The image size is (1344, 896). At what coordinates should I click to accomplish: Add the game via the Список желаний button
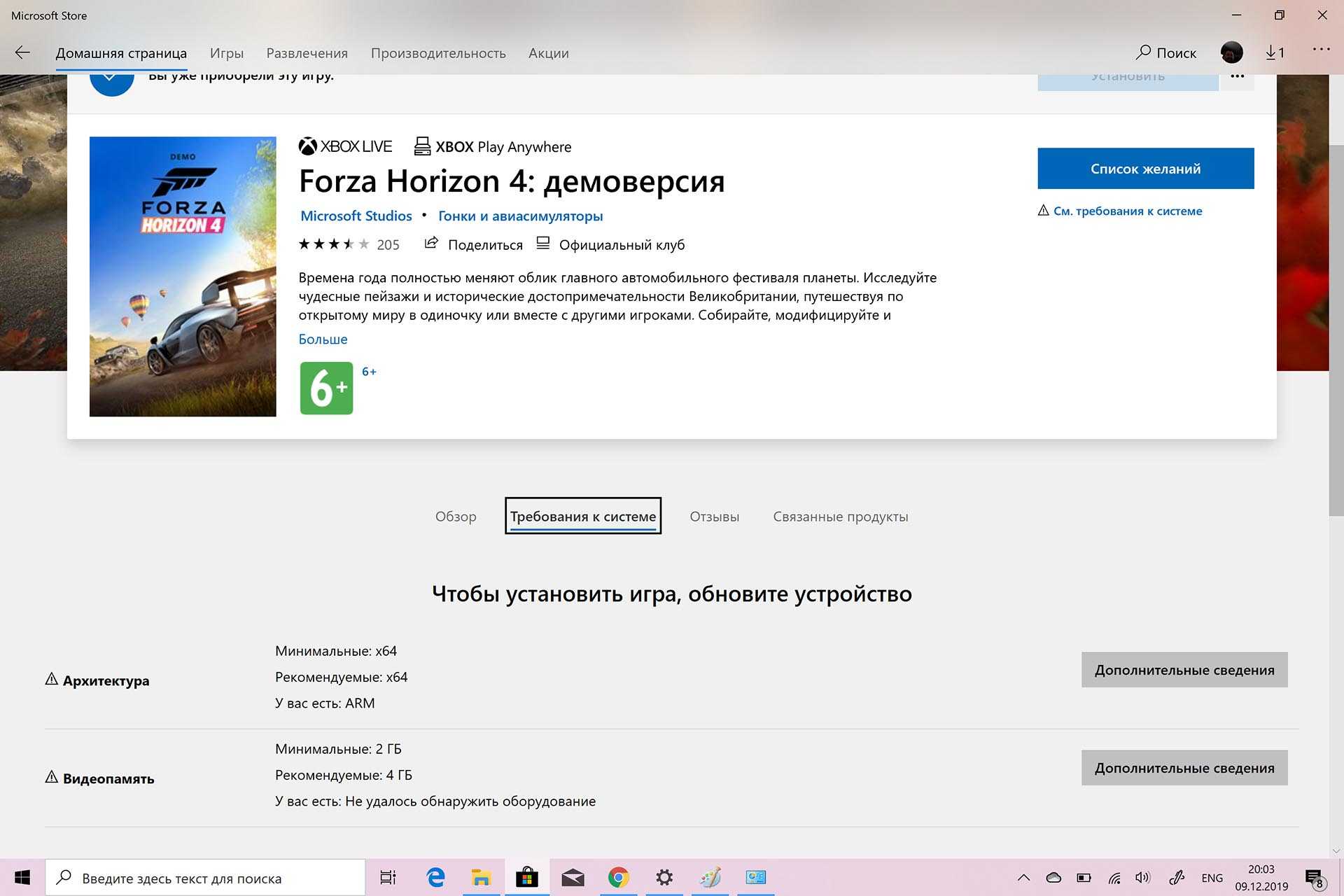tap(1145, 169)
